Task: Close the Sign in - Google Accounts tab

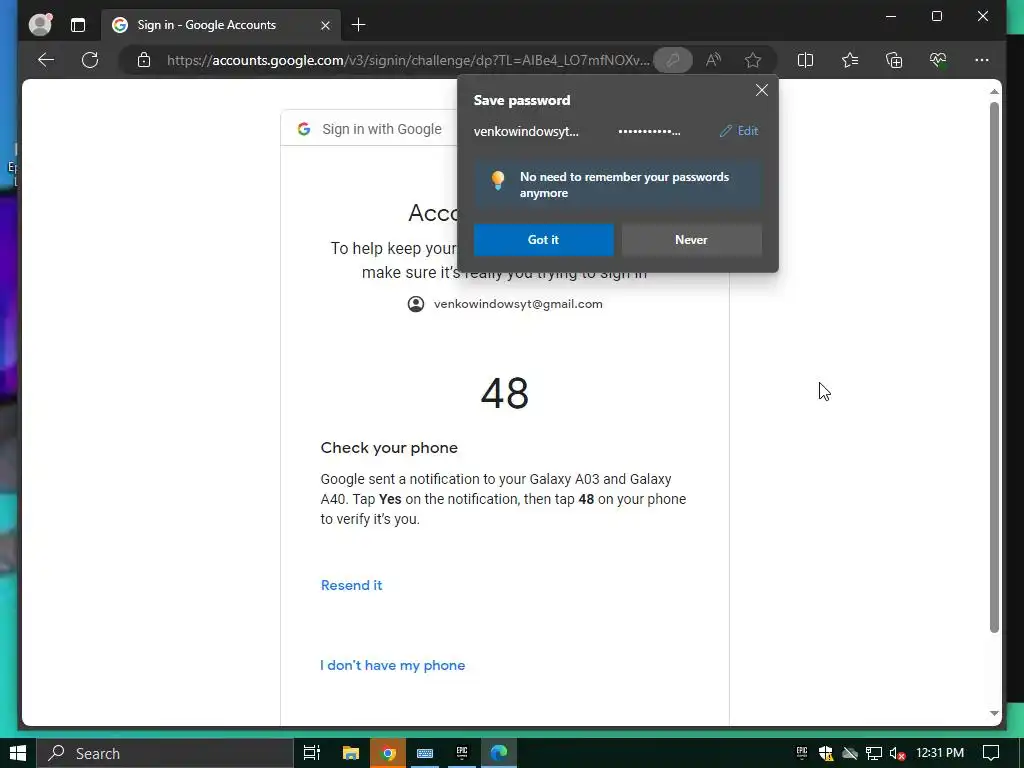Action: pyautogui.click(x=325, y=25)
